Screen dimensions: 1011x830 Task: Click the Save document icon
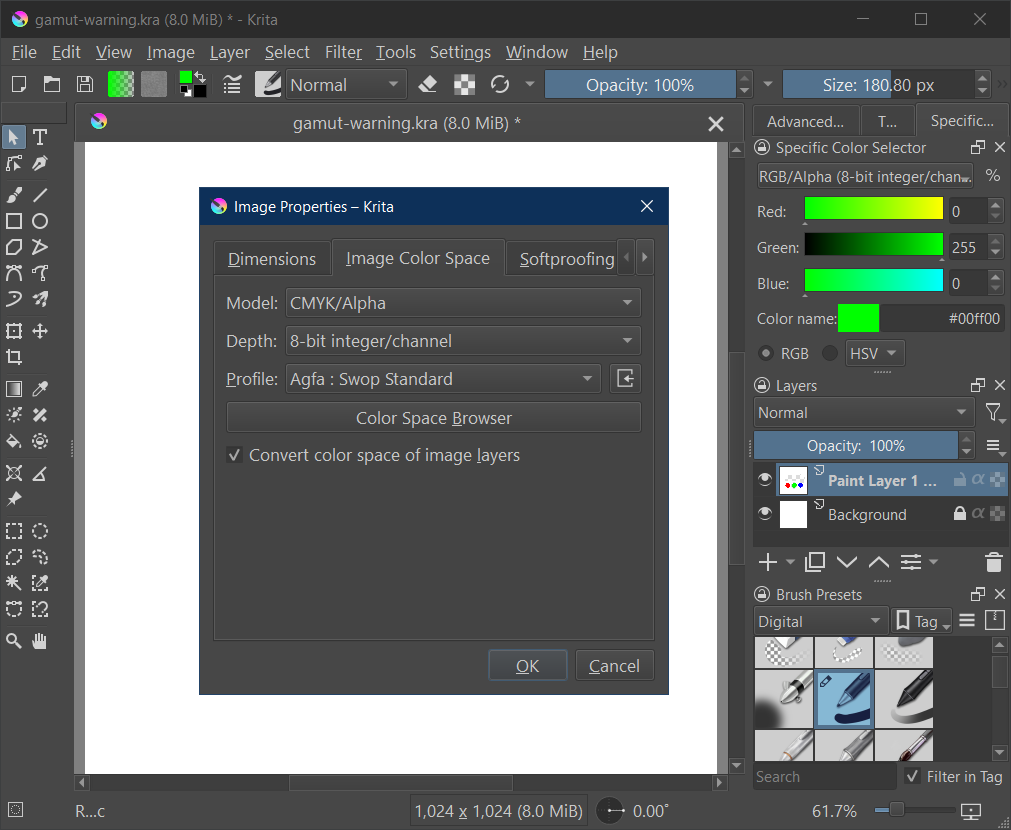coord(85,85)
